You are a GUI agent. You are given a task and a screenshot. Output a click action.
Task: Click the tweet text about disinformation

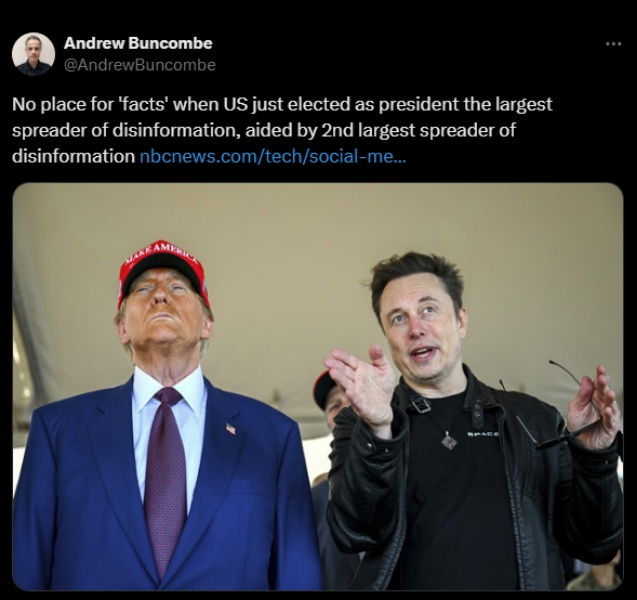tap(282, 130)
